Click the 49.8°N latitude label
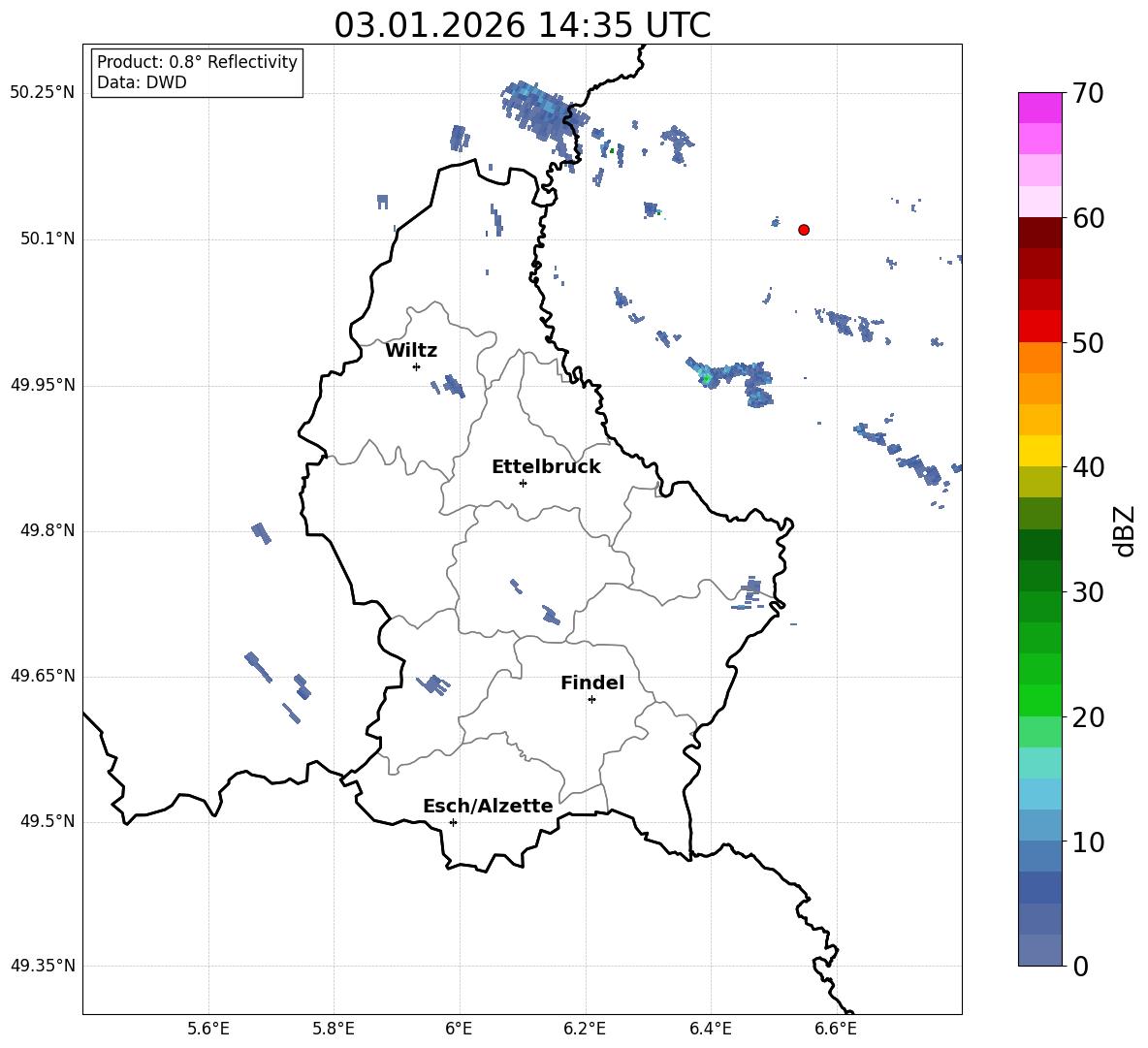 48,530
